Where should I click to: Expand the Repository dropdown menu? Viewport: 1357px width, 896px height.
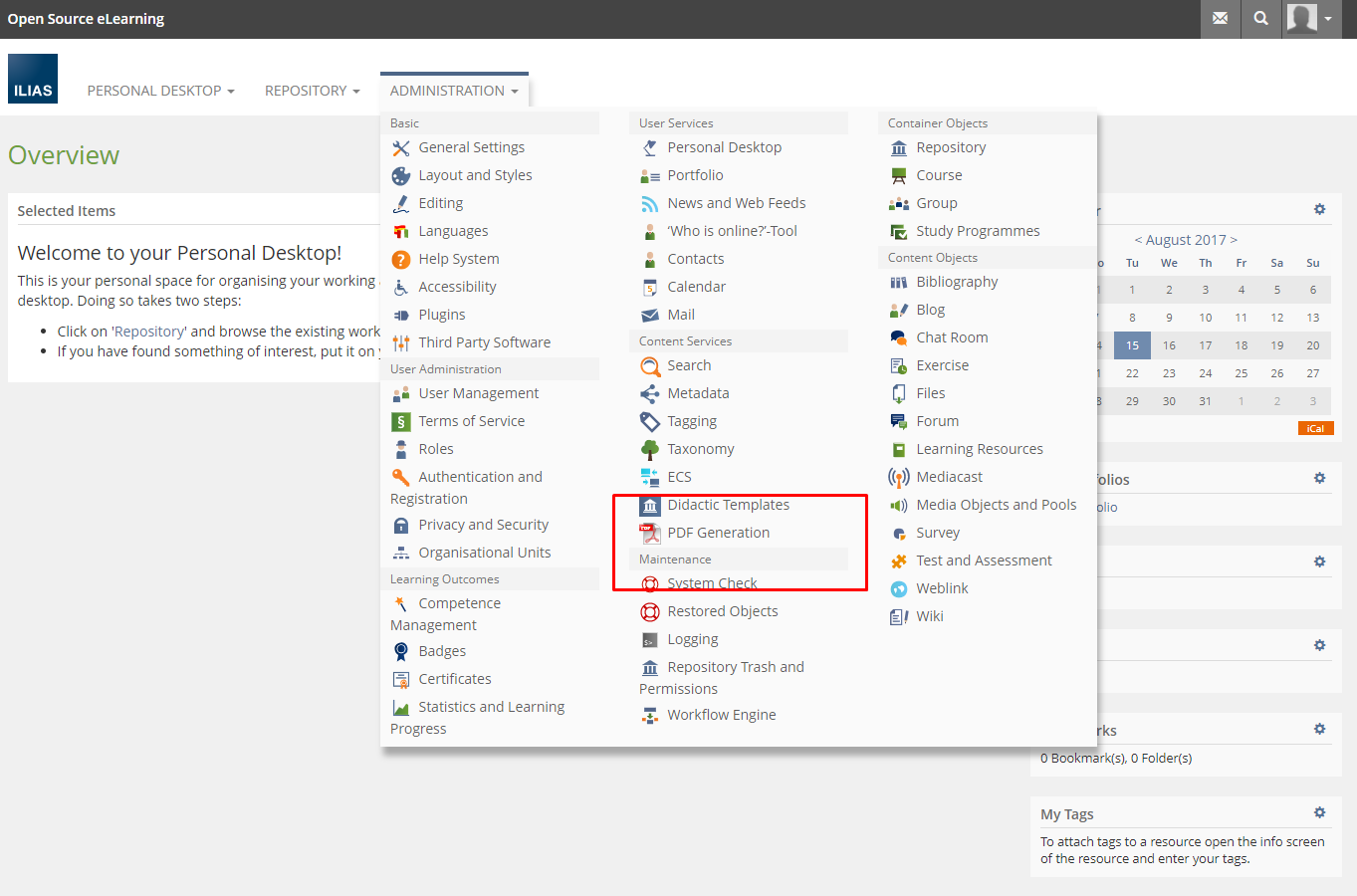(x=312, y=91)
